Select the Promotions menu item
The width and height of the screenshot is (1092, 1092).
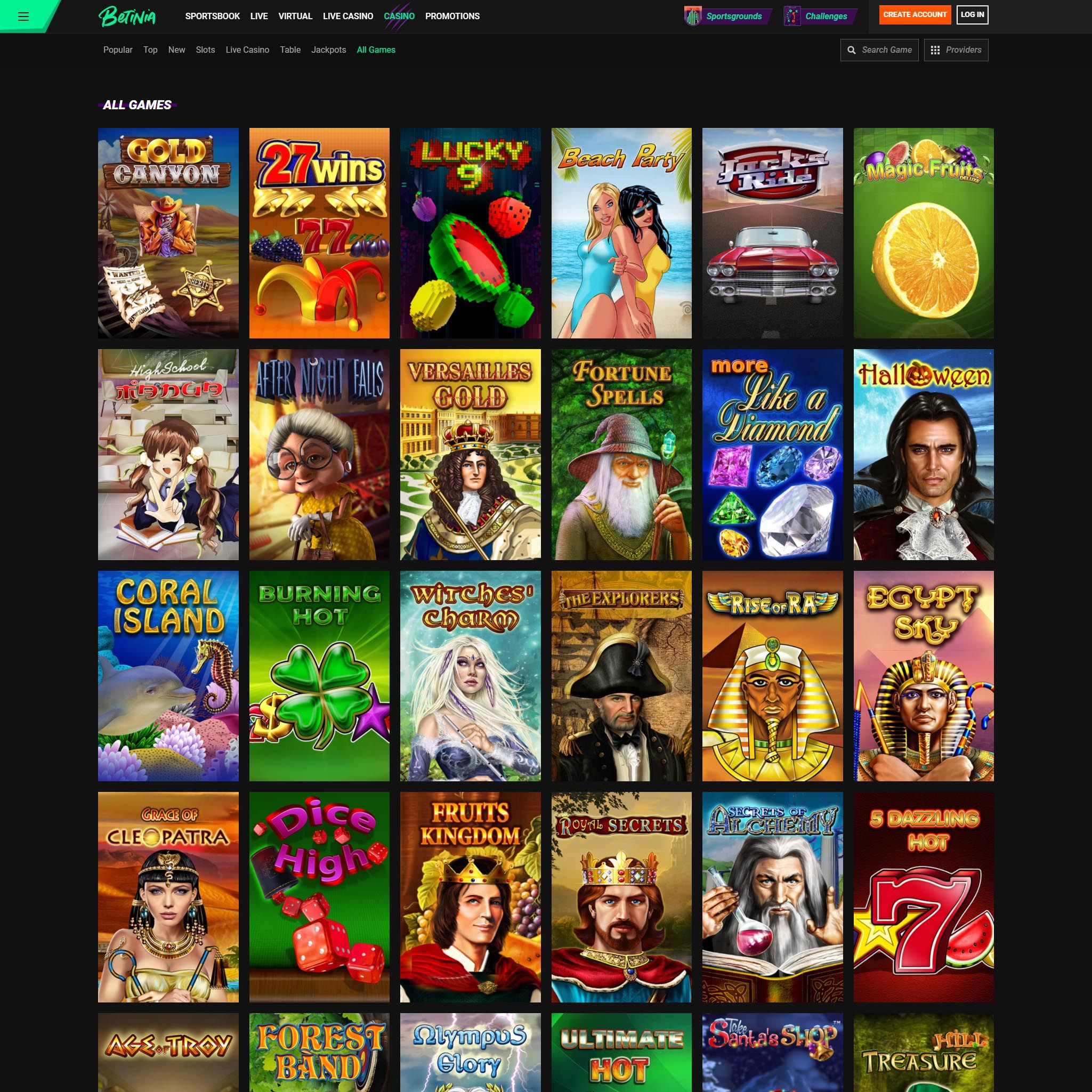(452, 16)
